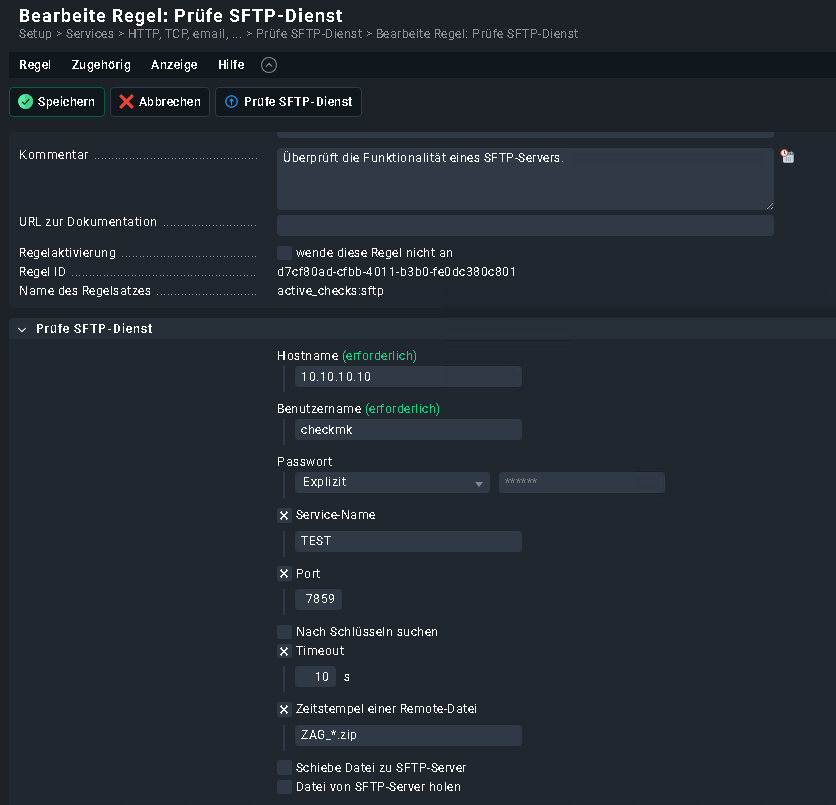Click the blue arrow icon for Prüfe SFTP-Dienst

[231, 102]
